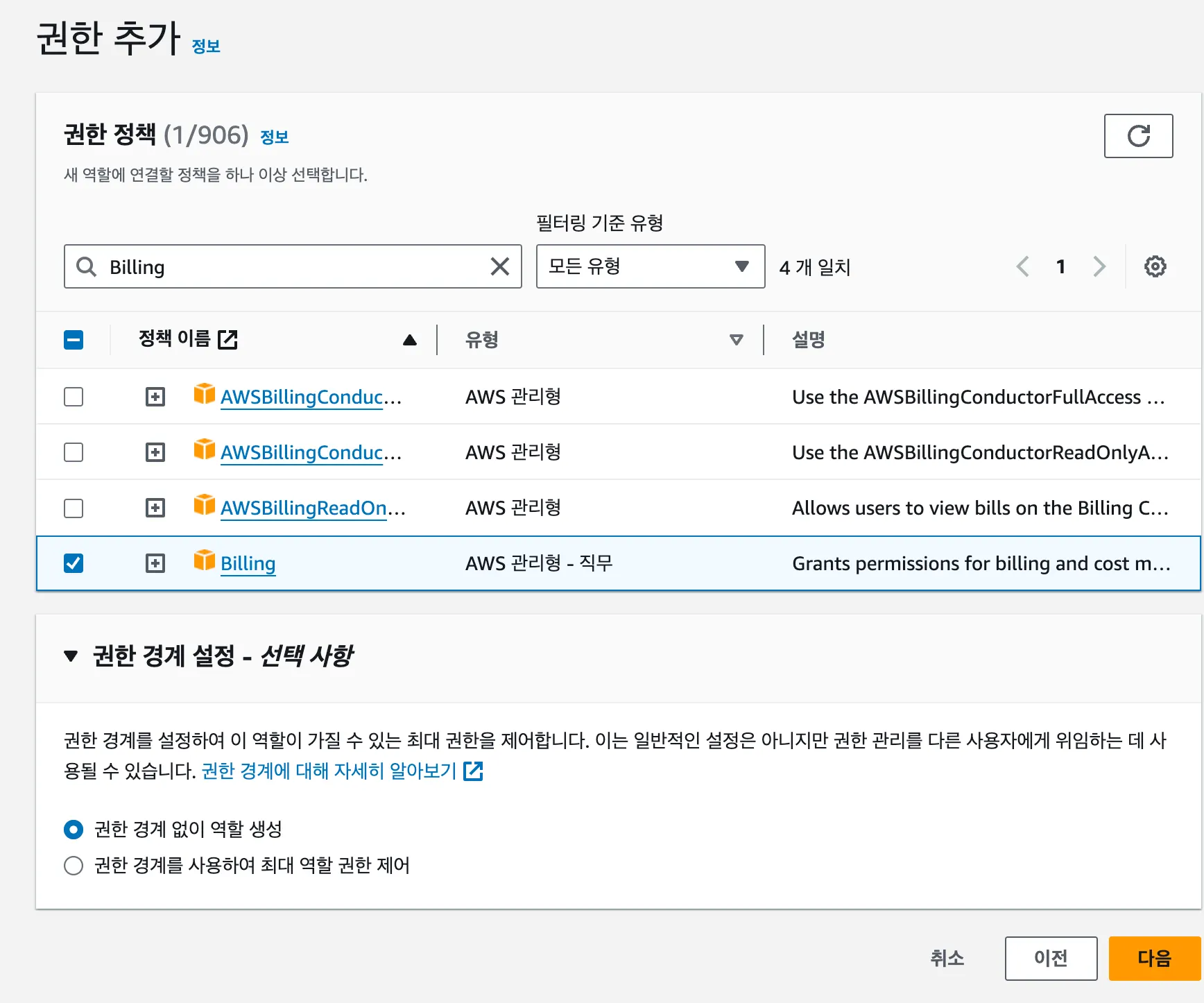
Task: Go to previous page of policies
Action: click(1022, 266)
